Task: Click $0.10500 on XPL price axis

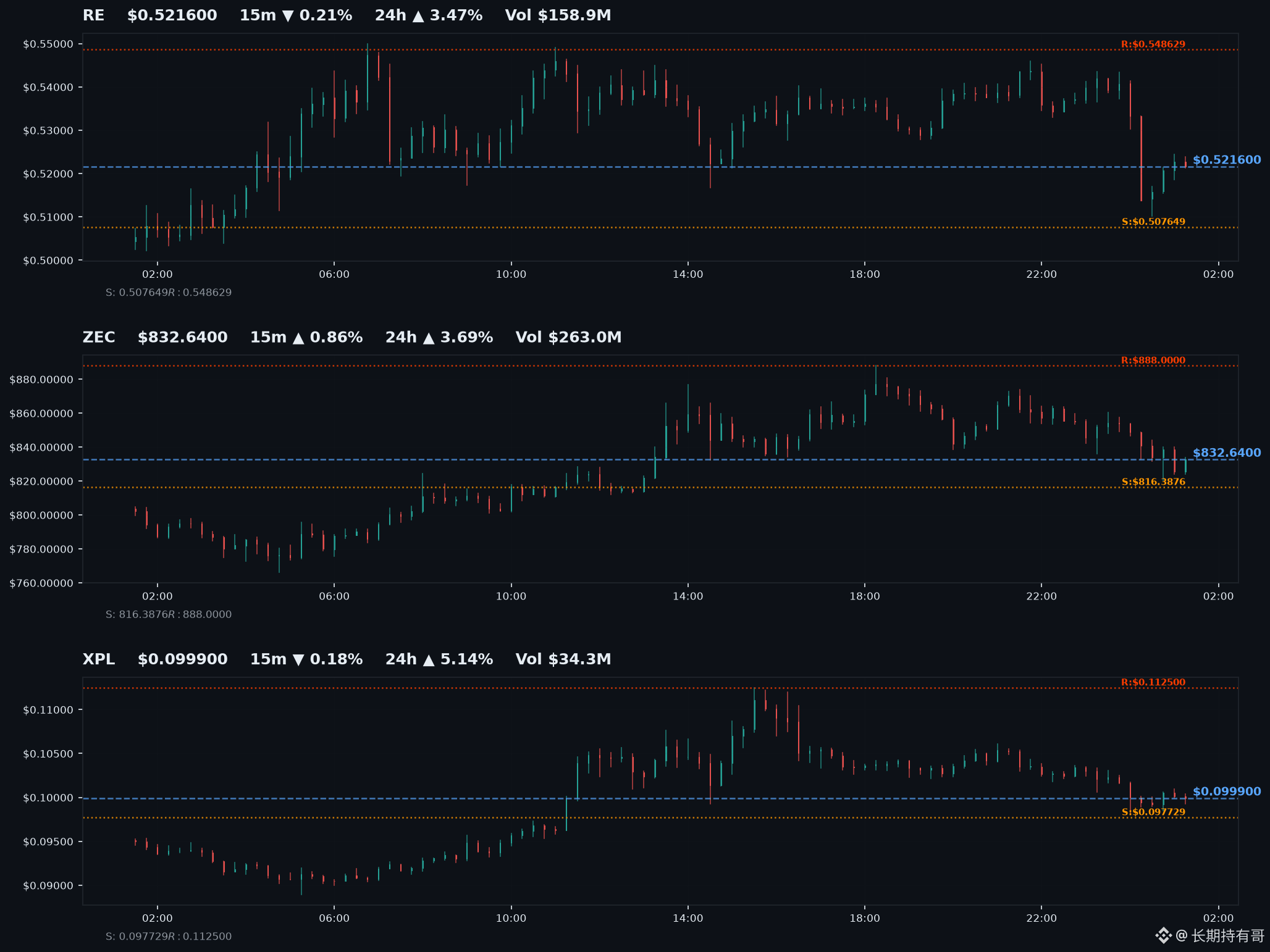Action: (x=48, y=754)
